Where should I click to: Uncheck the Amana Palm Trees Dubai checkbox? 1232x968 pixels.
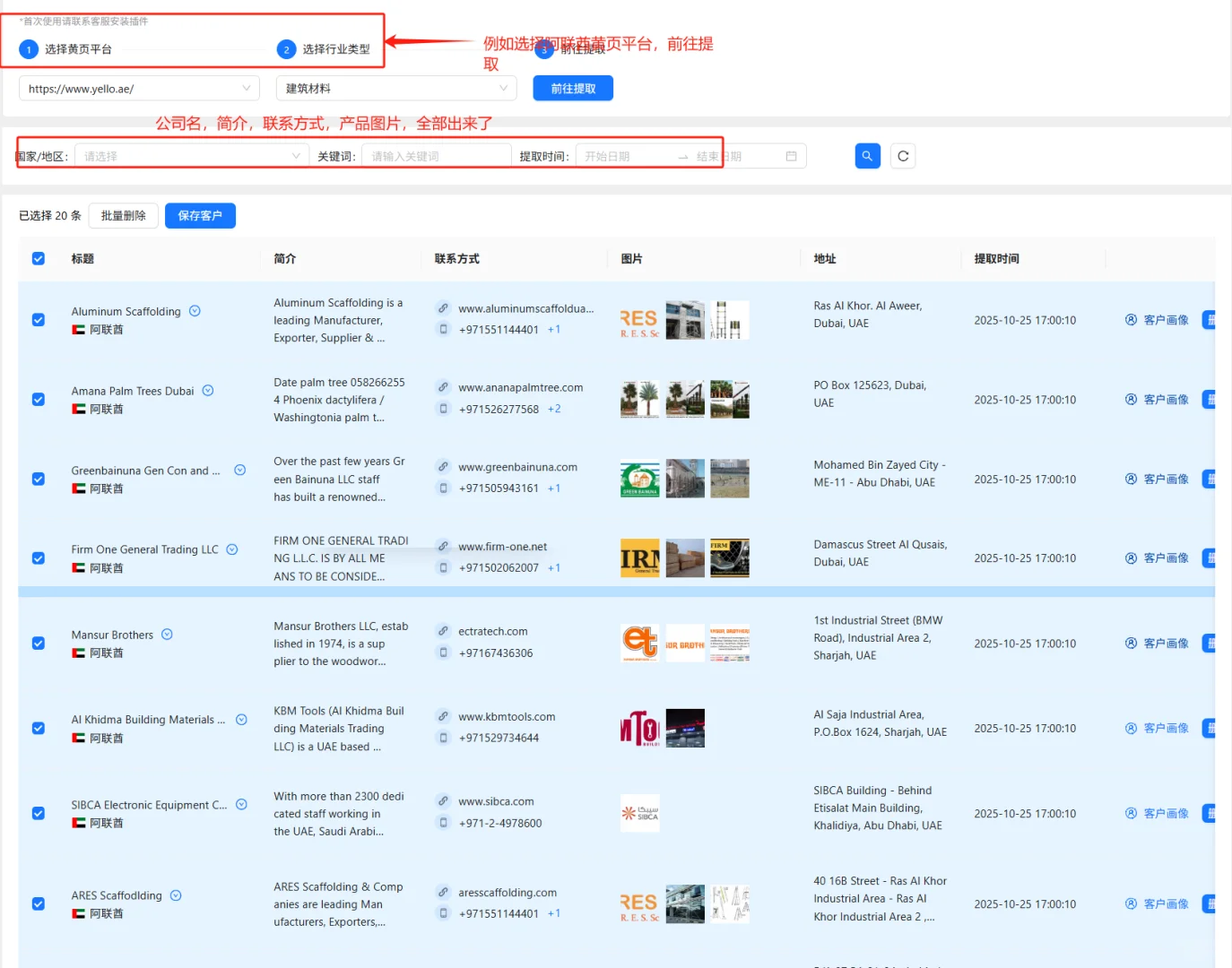39,400
